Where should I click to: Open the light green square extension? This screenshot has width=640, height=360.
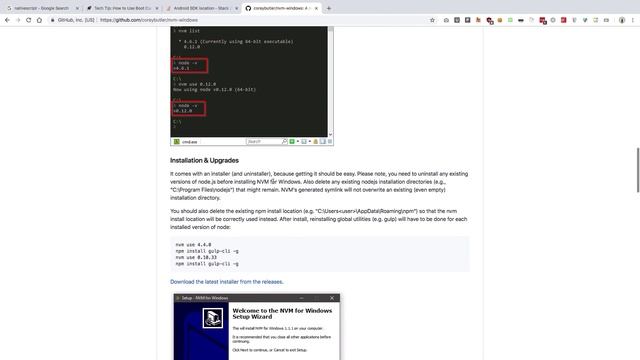[510, 20]
